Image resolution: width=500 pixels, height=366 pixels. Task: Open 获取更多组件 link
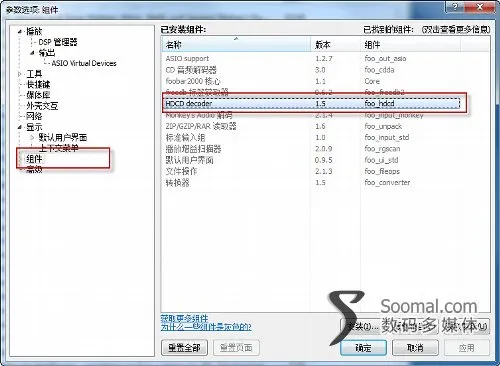184,318
